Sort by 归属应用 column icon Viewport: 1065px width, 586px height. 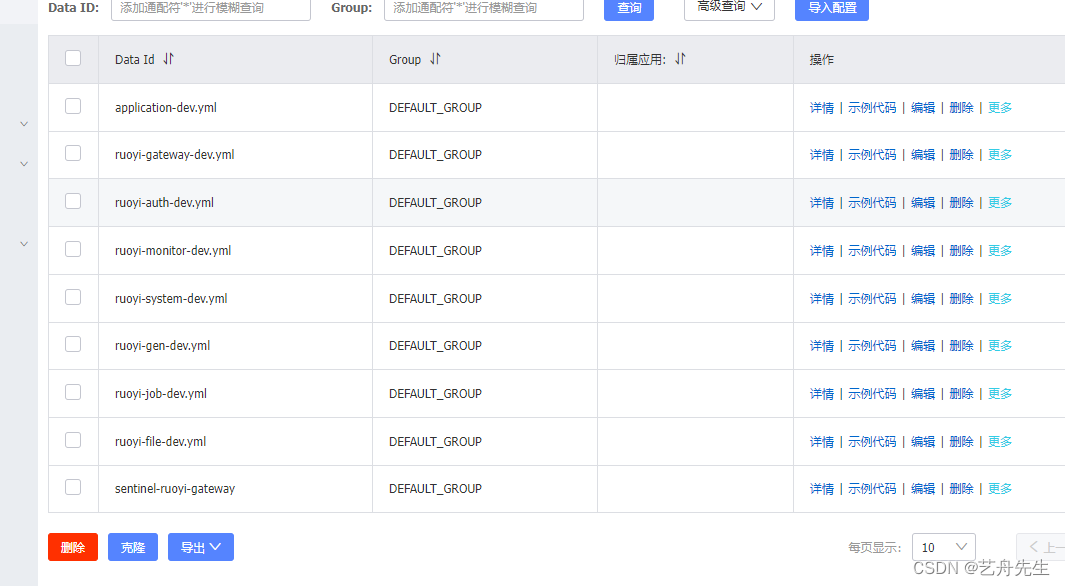(x=680, y=59)
